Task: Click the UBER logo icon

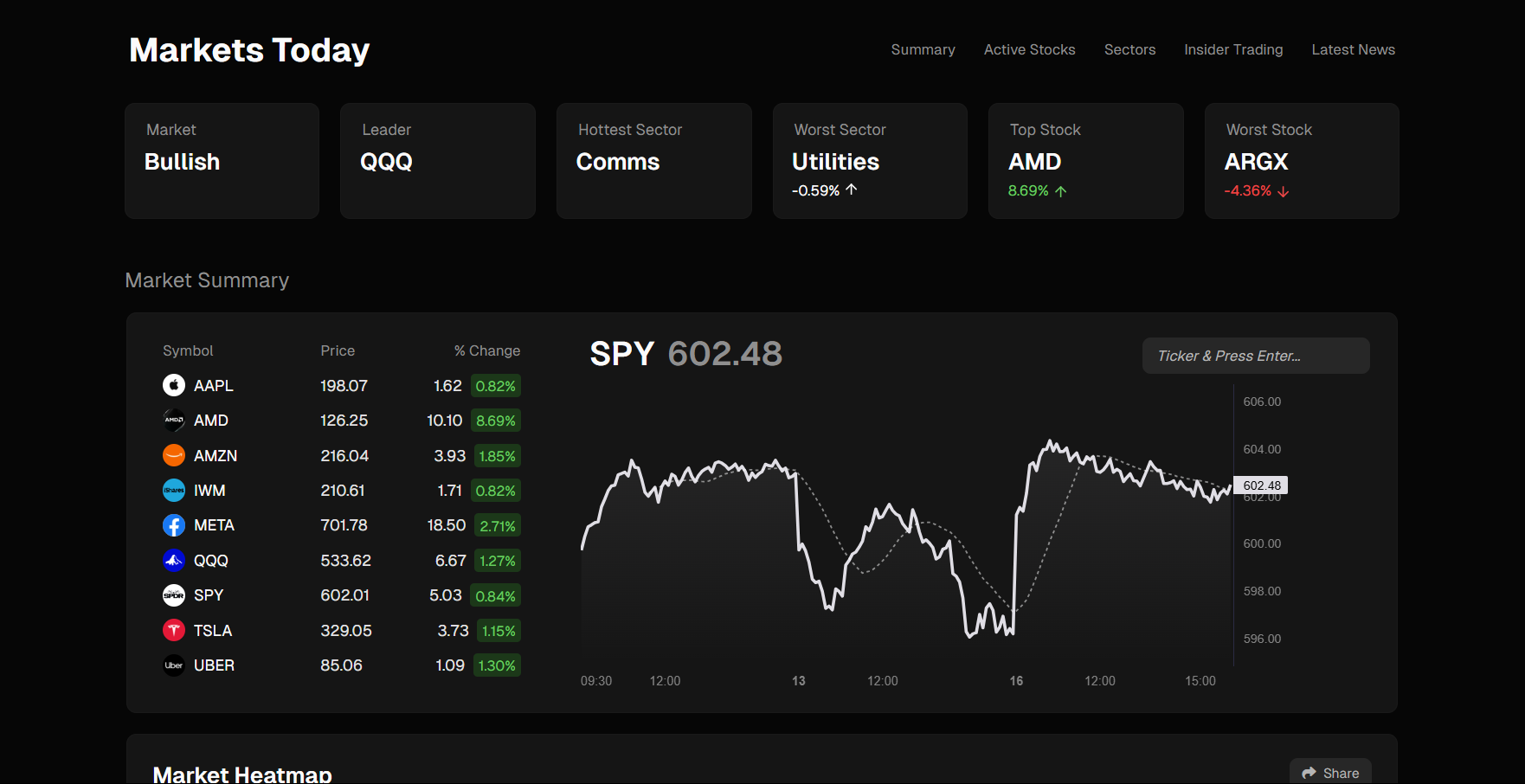Action: tap(174, 665)
